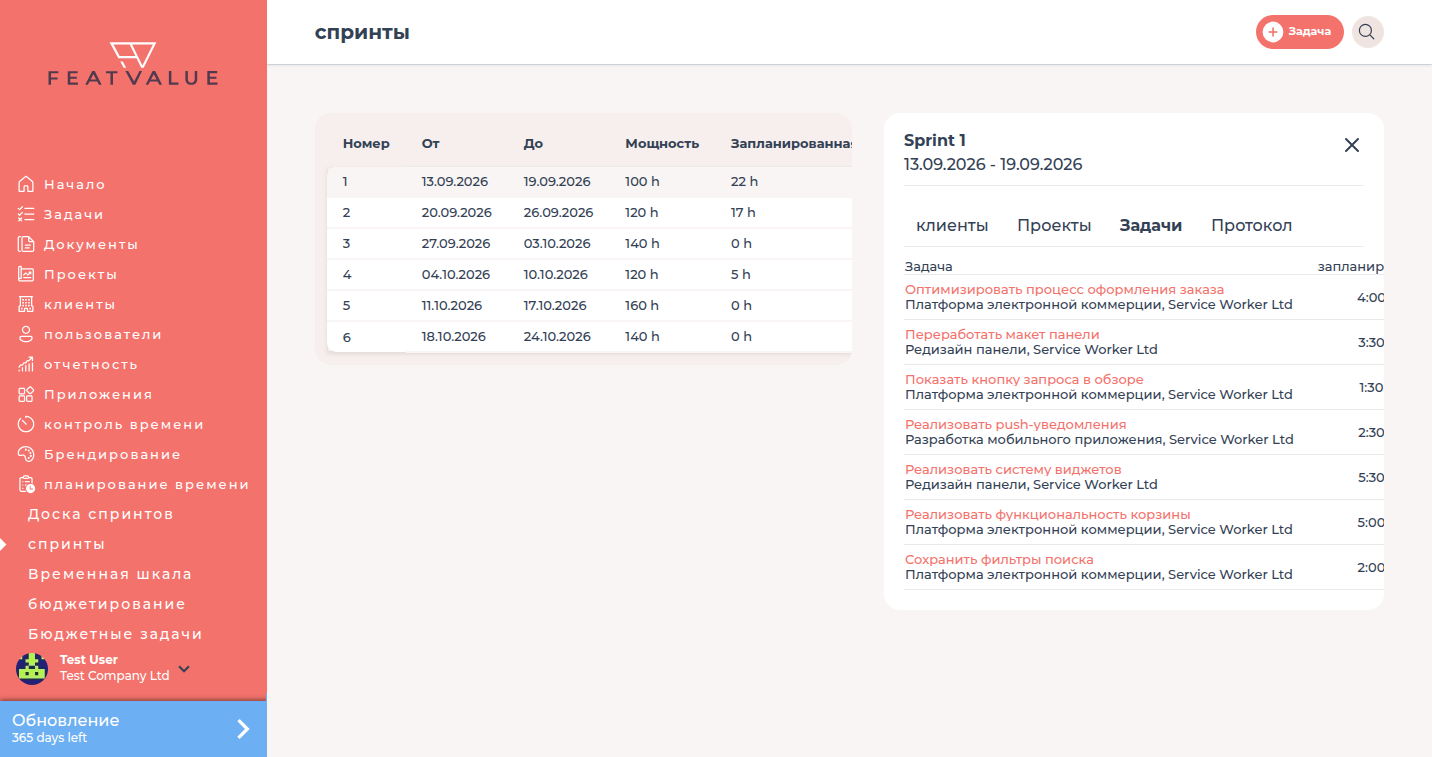
Task: Click the контроль времени timer icon
Action: click(x=27, y=424)
